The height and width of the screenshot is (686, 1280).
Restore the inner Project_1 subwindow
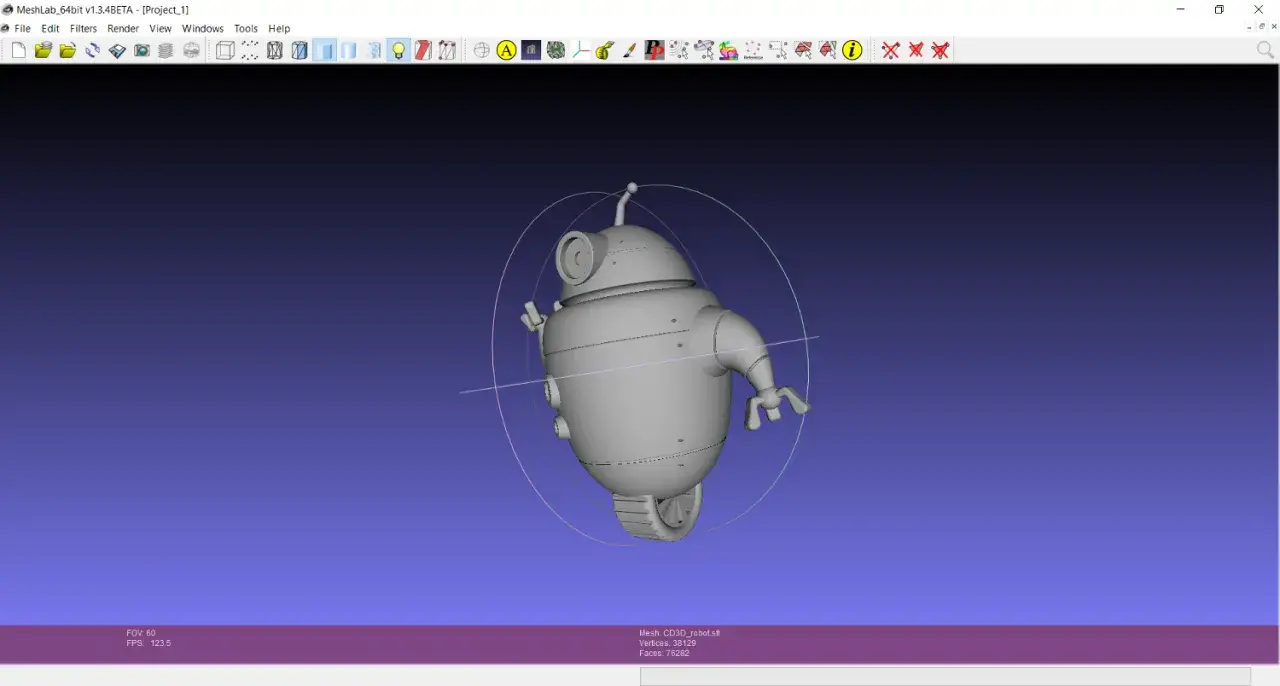tap(1262, 27)
